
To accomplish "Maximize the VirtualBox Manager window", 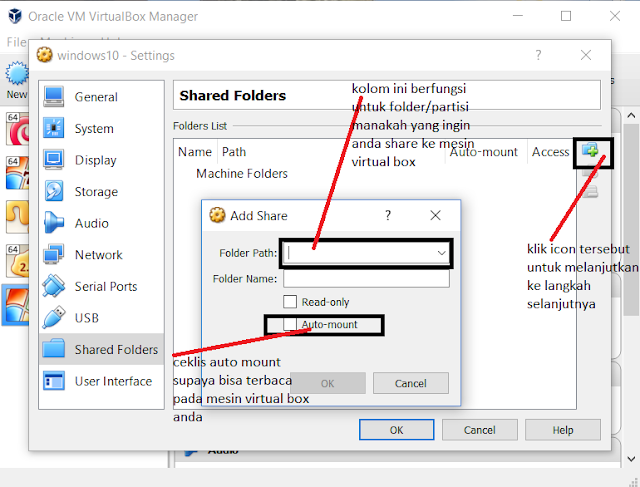I will coord(566,16).
